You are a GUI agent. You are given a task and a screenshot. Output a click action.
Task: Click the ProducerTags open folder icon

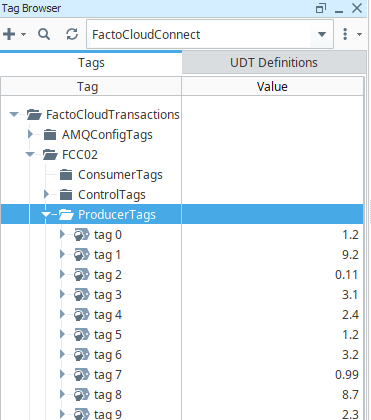(x=66, y=215)
